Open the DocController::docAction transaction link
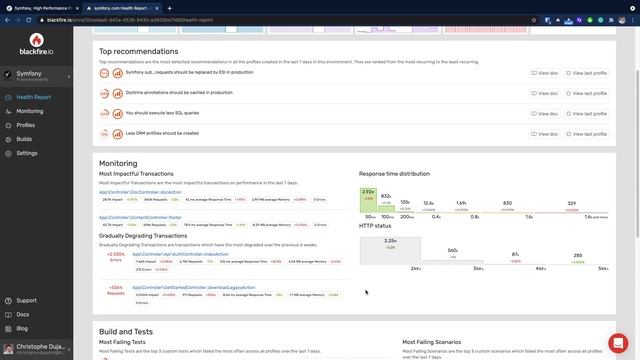The width and height of the screenshot is (640, 360). tap(140, 192)
